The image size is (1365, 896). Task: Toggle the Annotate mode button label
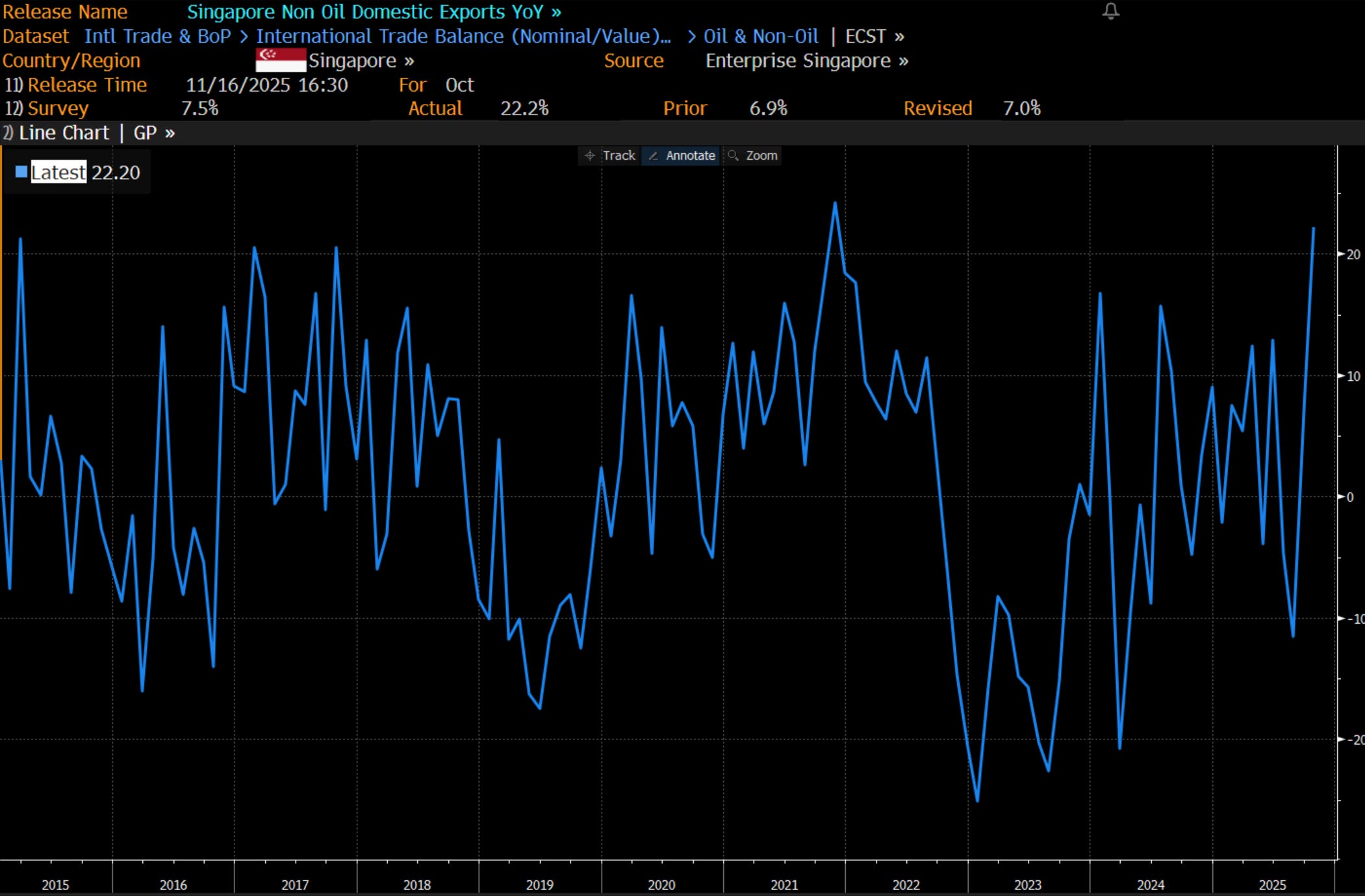point(690,156)
